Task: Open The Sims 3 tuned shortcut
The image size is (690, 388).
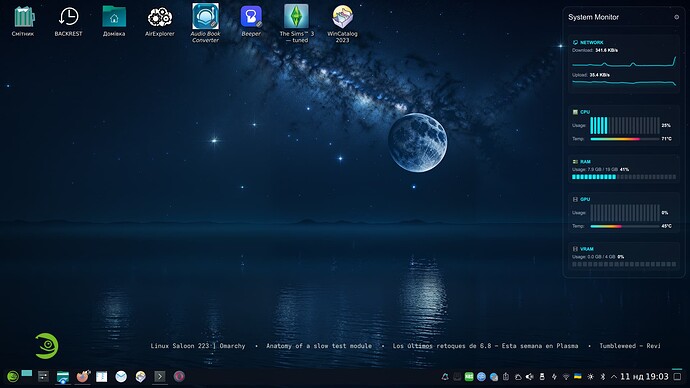Action: click(297, 23)
